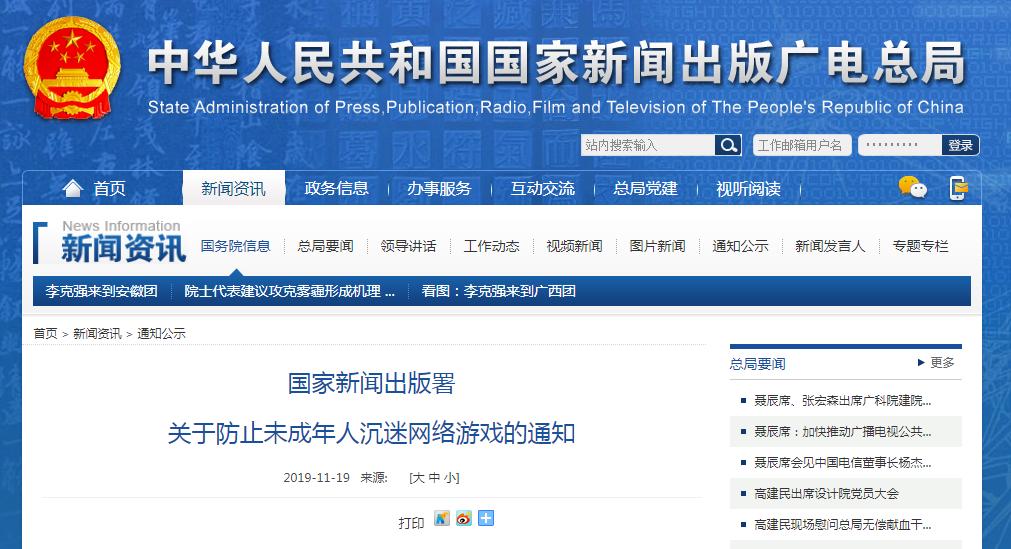Select the 新闻发言人 sub-menu item

tap(830, 246)
